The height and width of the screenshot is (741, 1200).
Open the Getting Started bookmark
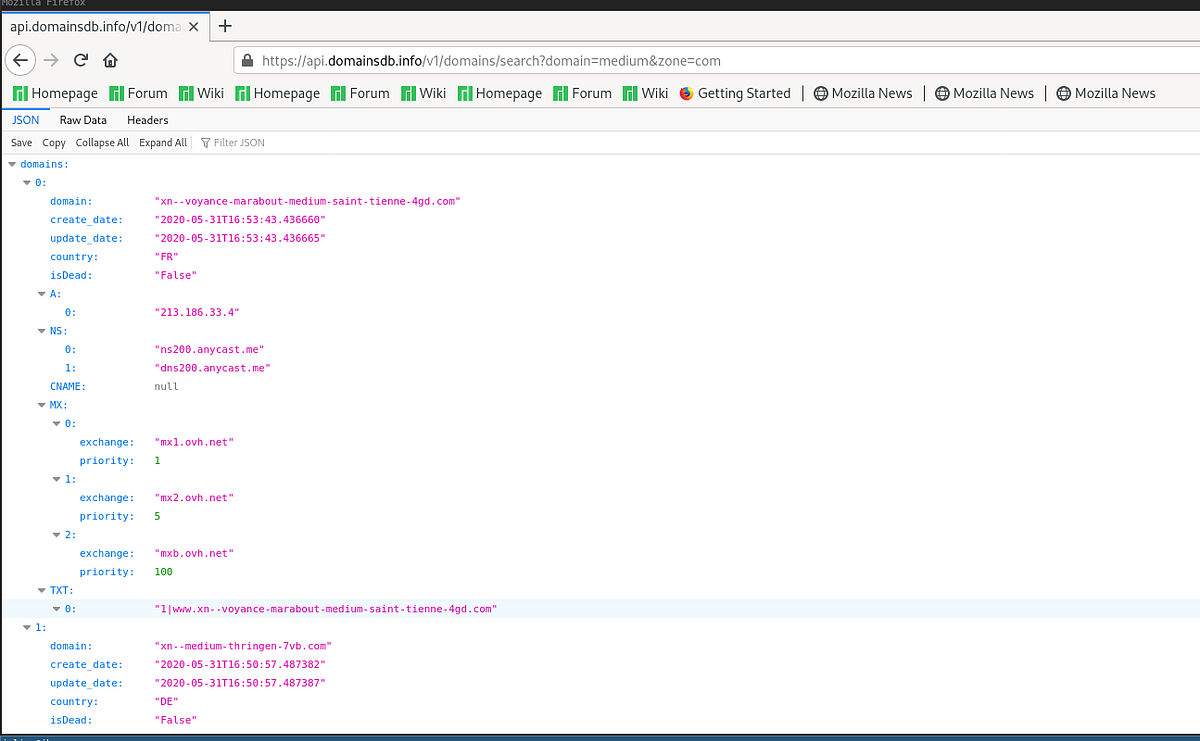coord(736,93)
